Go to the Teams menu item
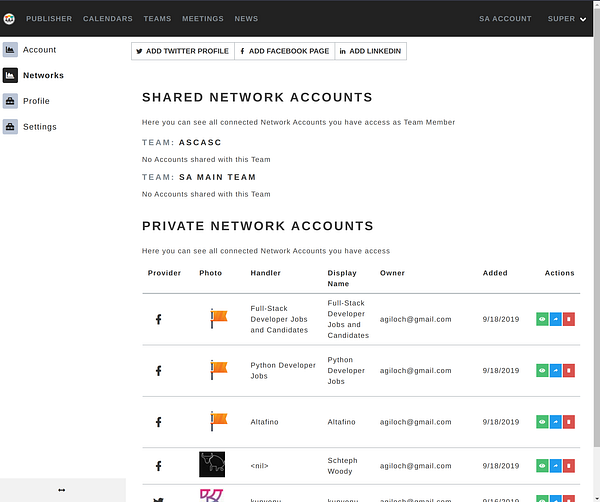 tap(157, 19)
